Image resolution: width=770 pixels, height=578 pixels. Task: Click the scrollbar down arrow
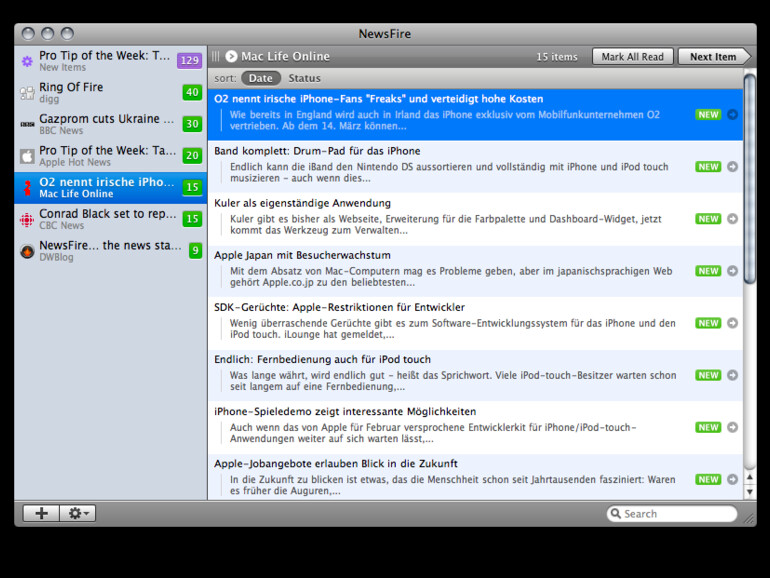click(750, 492)
